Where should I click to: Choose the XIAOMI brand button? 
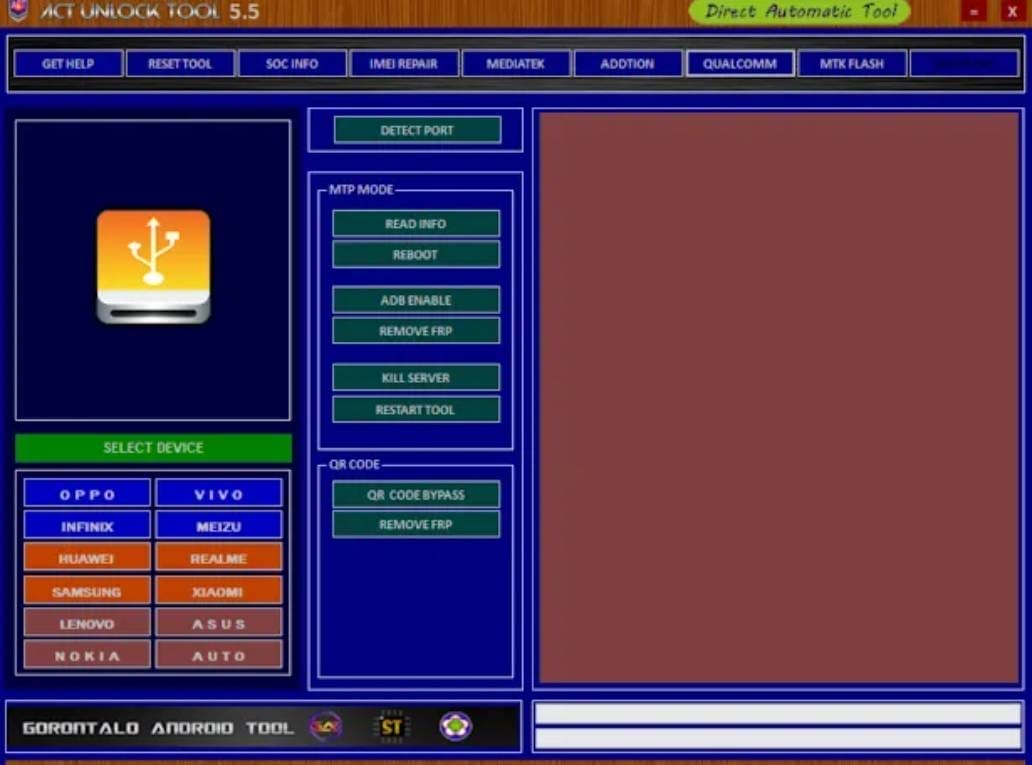[x=219, y=590]
